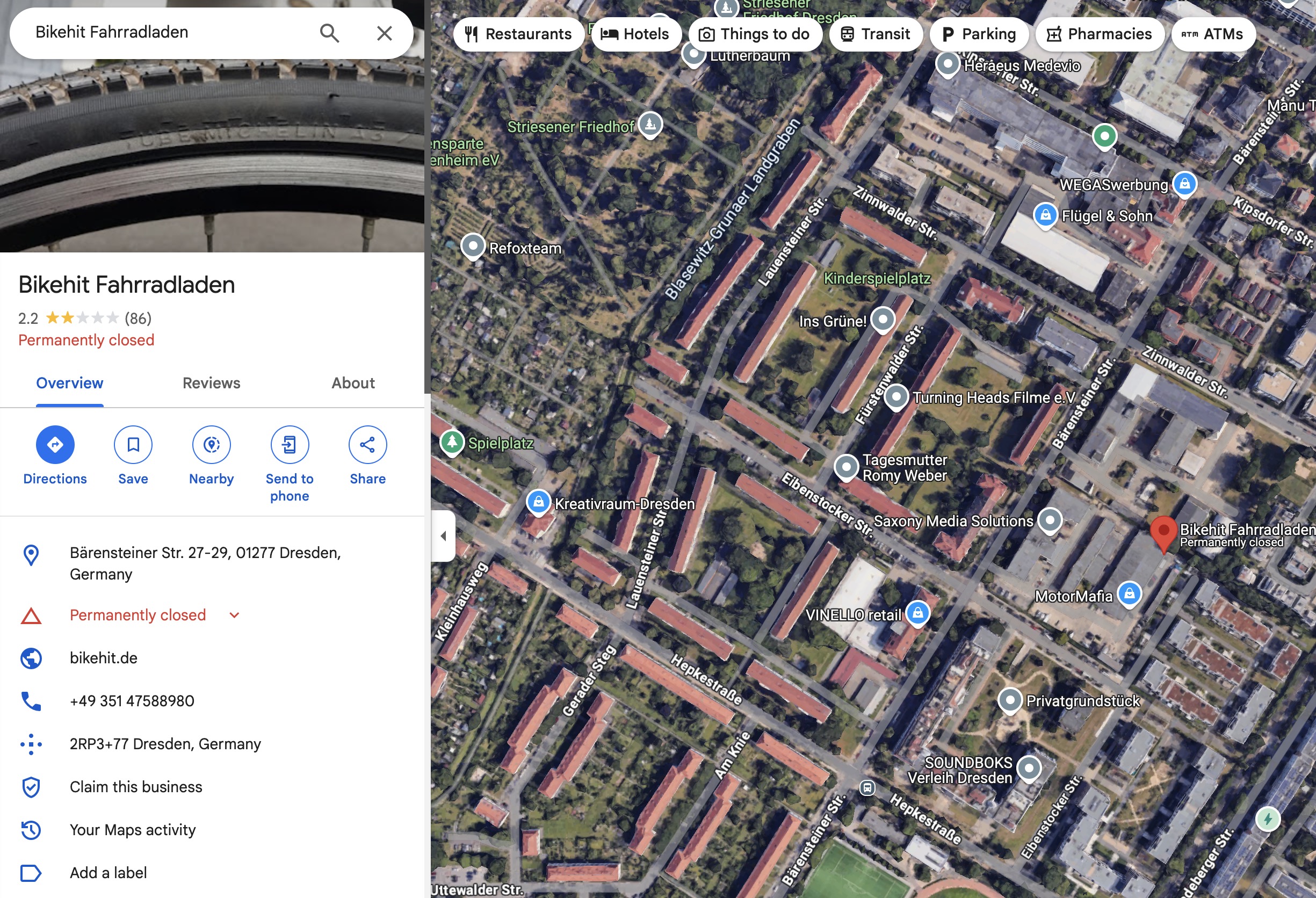Open Your Maps activity
This screenshot has width=1316, height=898.
pyautogui.click(x=133, y=830)
